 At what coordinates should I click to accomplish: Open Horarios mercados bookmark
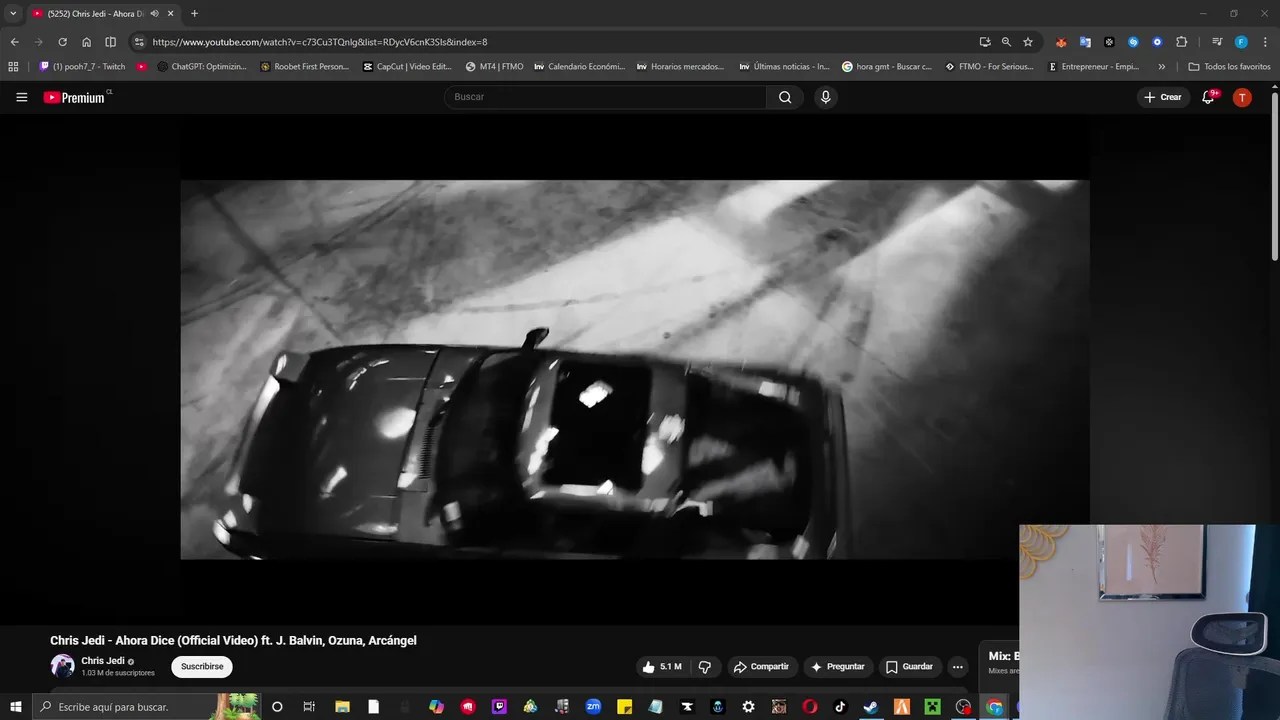[680, 67]
